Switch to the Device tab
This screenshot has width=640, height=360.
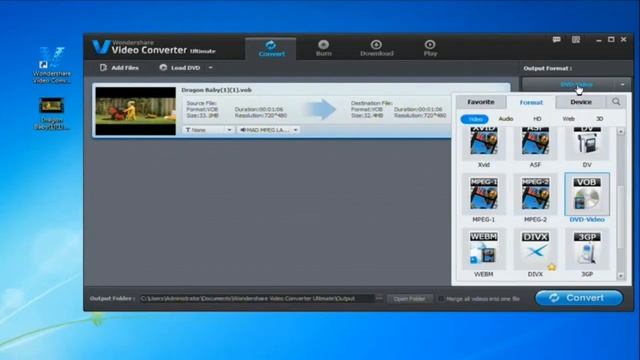(x=581, y=102)
